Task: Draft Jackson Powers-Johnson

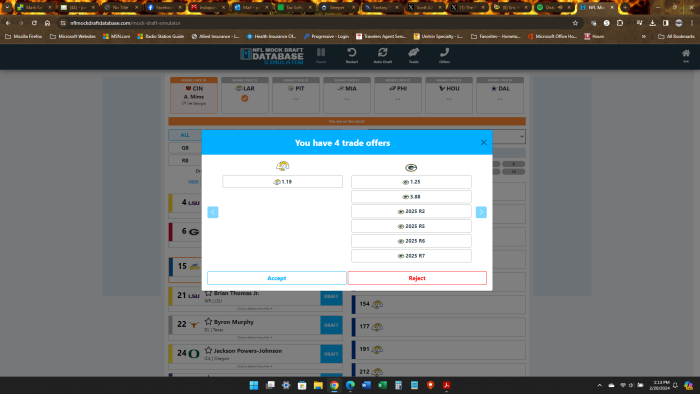Action: [331, 354]
